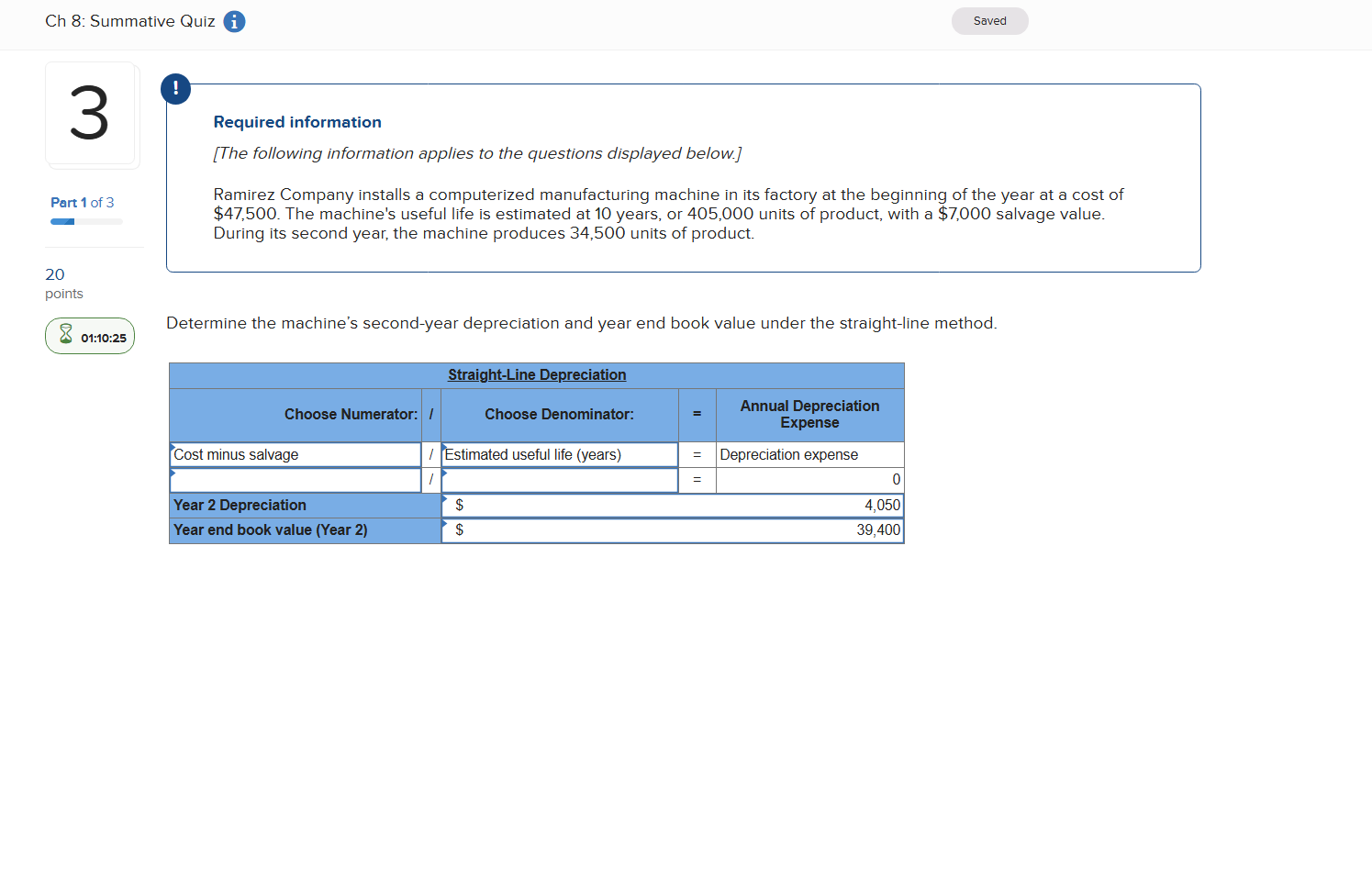Click the question number 3 card
This screenshot has height=869, width=1372.
91,114
